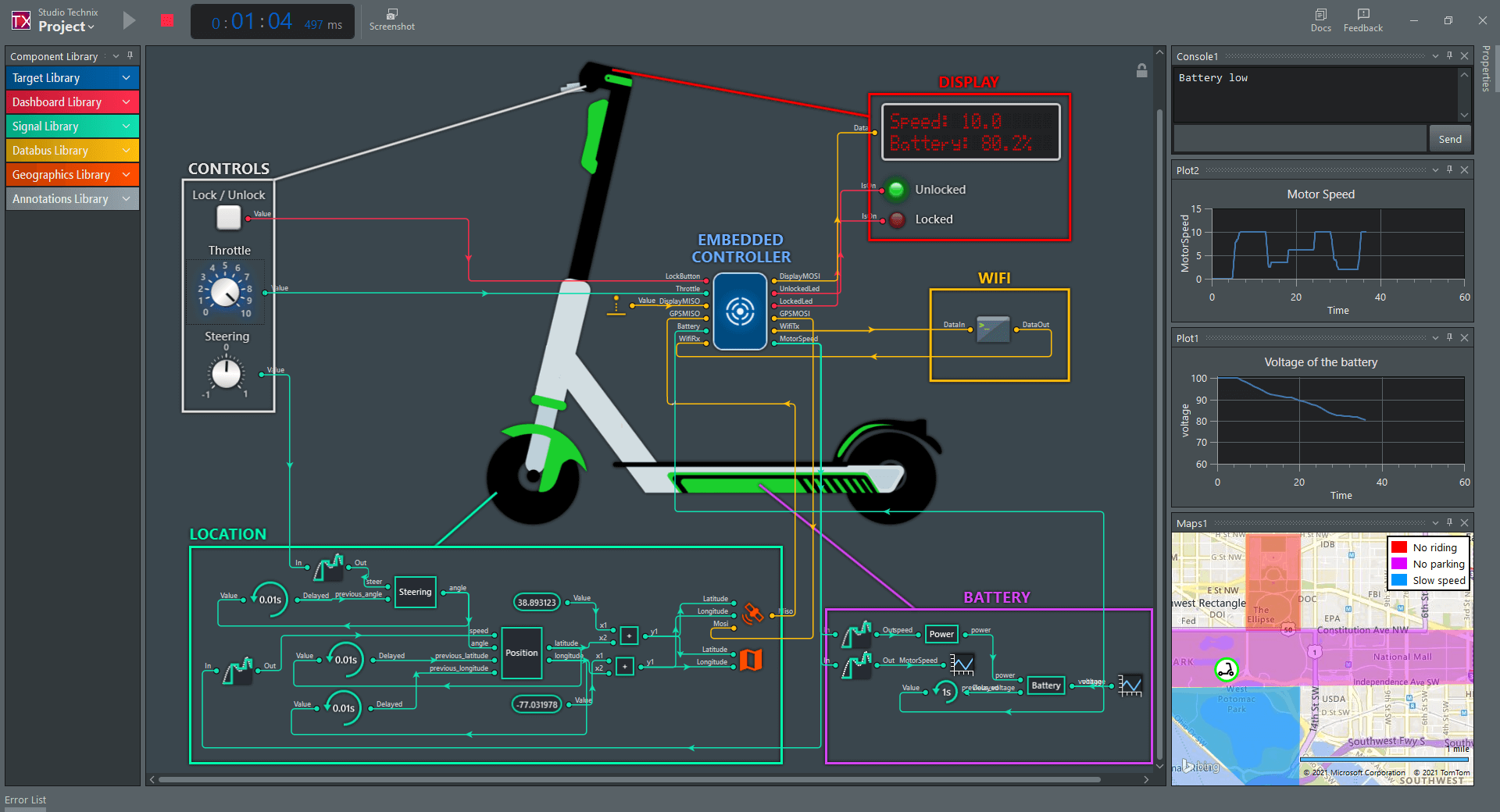This screenshot has width=1500, height=812.
Task: Click the Send button
Action: coord(1450,139)
